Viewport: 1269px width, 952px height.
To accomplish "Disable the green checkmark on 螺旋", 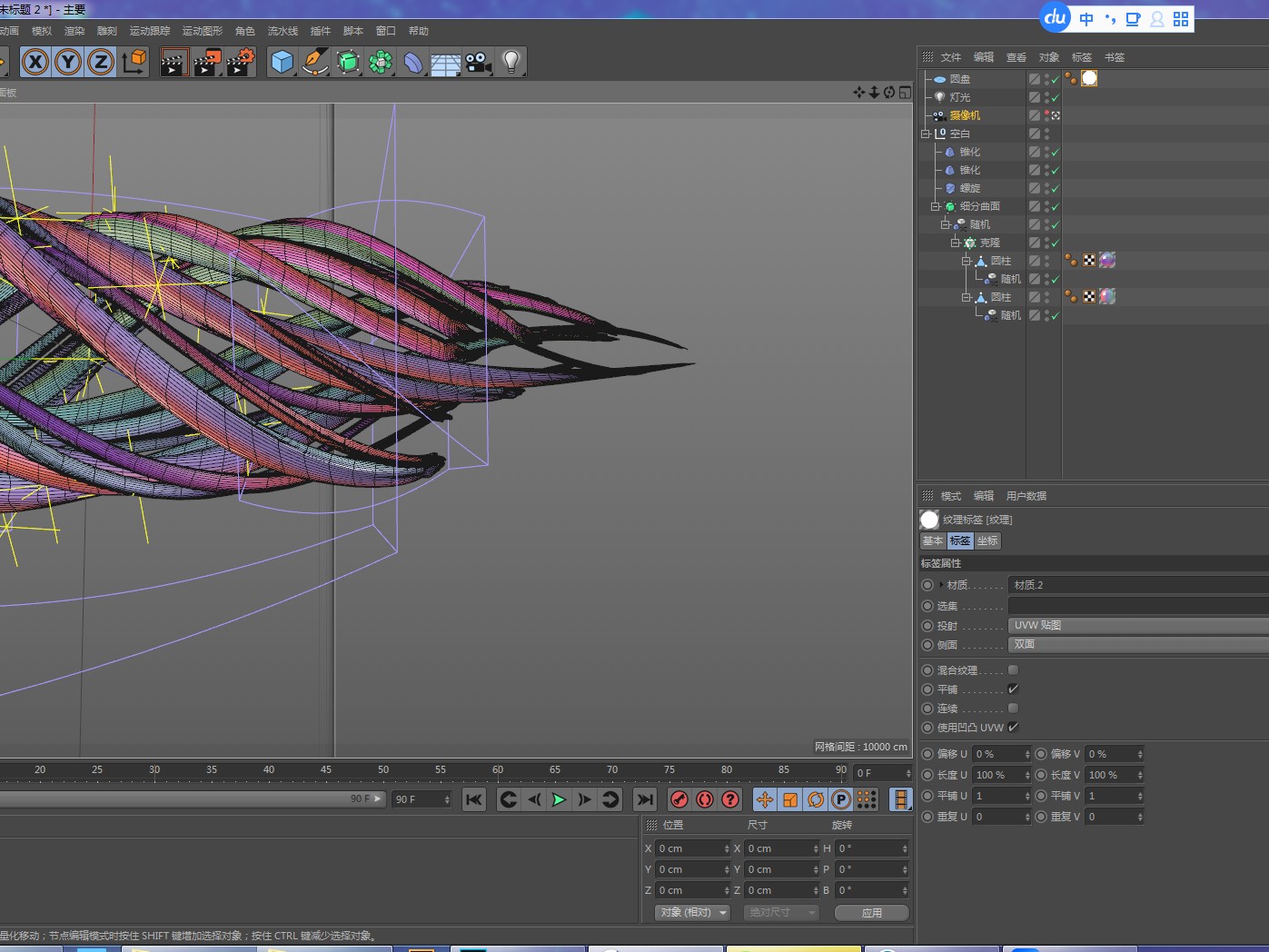I will (1055, 189).
